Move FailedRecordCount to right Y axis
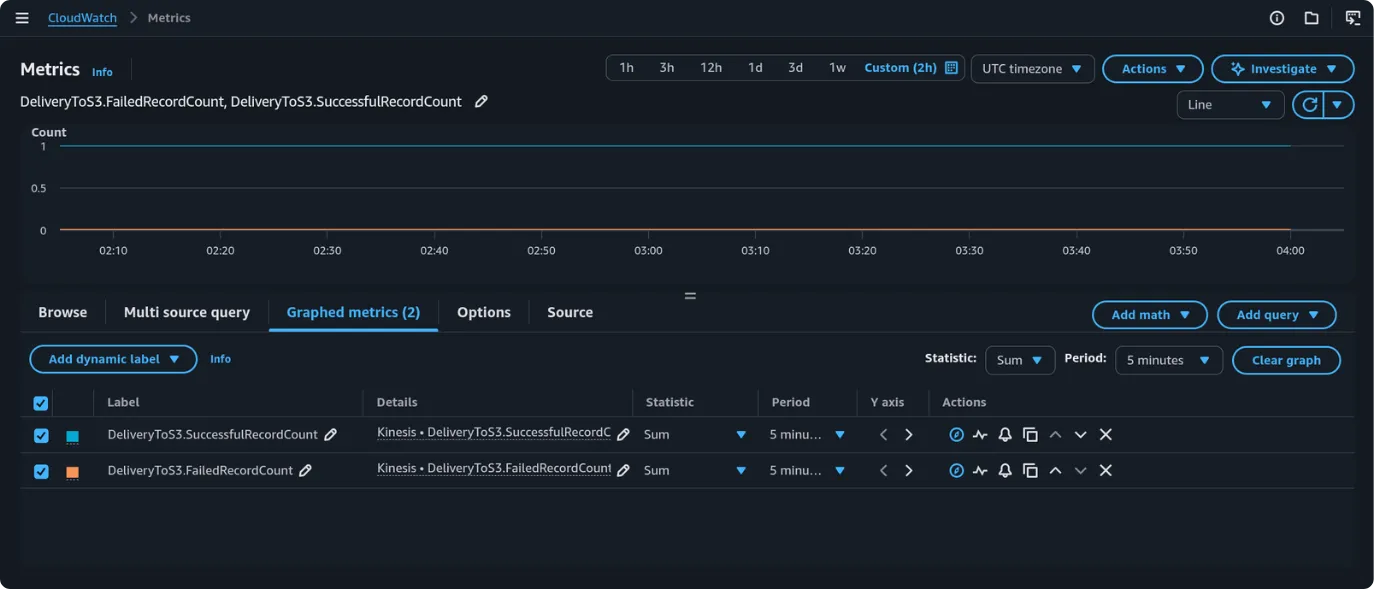 coord(908,470)
